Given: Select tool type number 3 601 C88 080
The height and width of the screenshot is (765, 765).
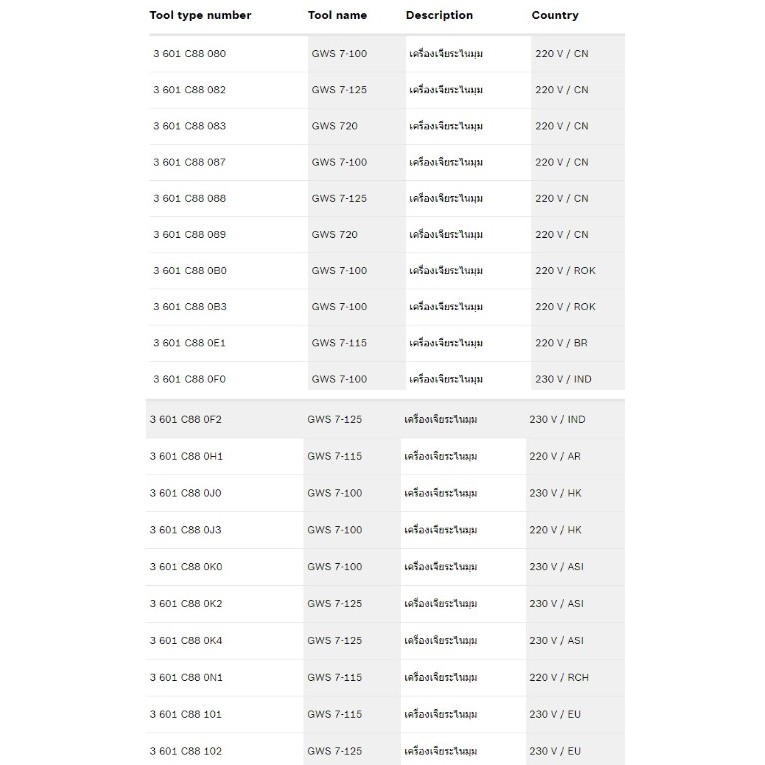Looking at the screenshot, I should tap(189, 54).
